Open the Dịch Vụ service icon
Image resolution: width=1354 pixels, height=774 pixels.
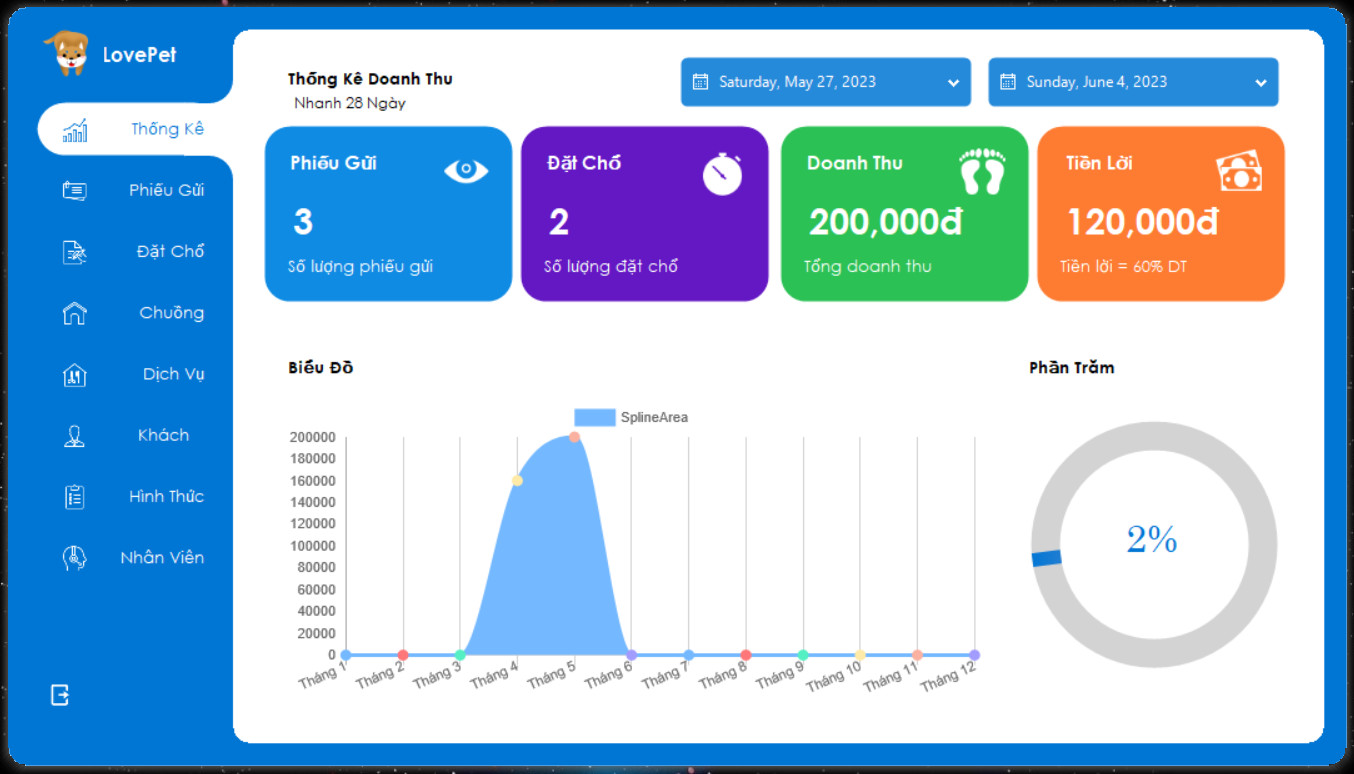(x=75, y=375)
